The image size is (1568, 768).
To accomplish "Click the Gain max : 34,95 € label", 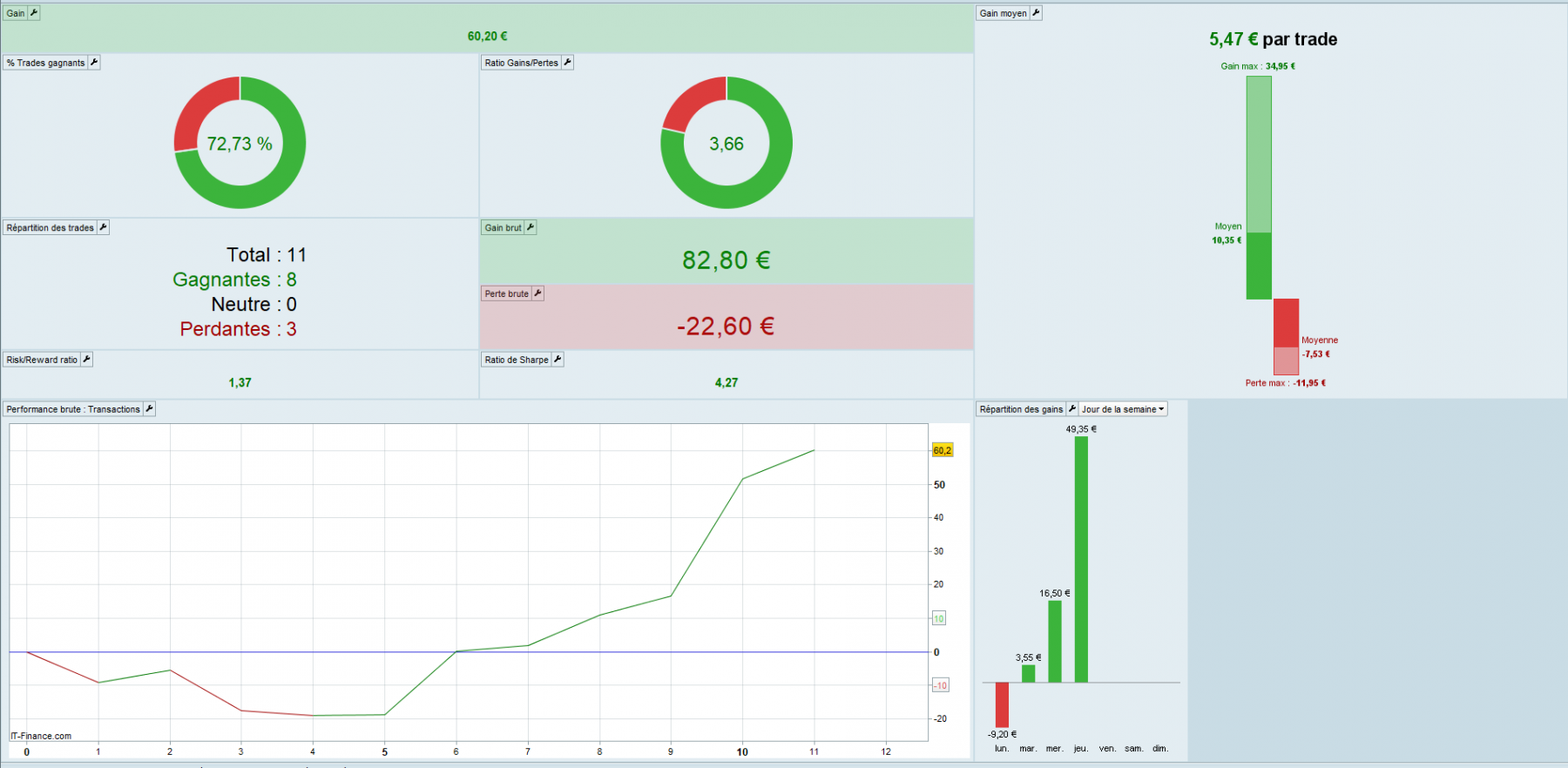I will click(1258, 66).
